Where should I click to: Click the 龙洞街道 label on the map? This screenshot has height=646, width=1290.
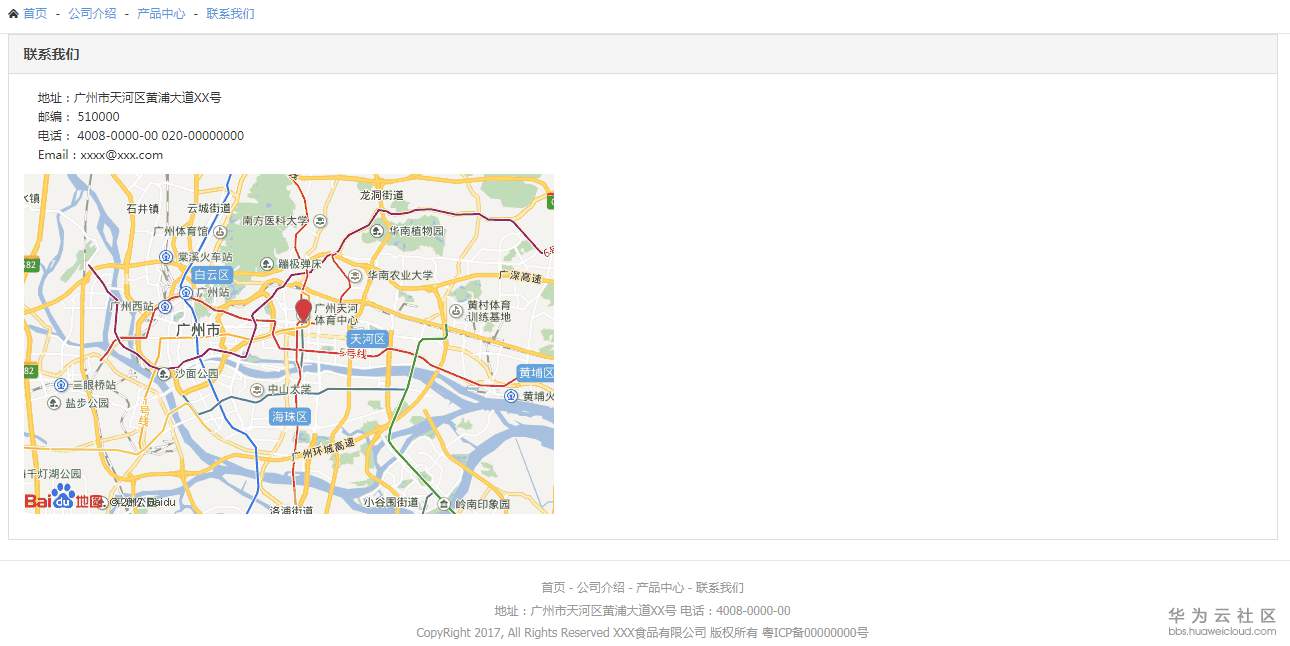[x=381, y=195]
